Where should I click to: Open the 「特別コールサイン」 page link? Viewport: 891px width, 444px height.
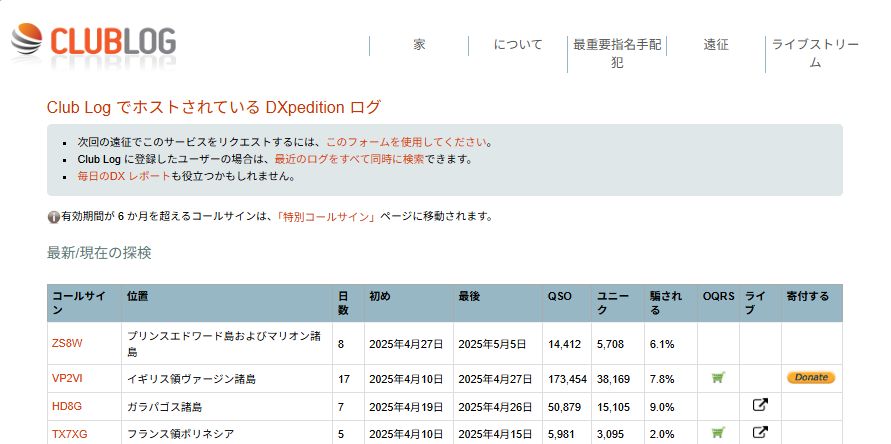click(x=326, y=217)
